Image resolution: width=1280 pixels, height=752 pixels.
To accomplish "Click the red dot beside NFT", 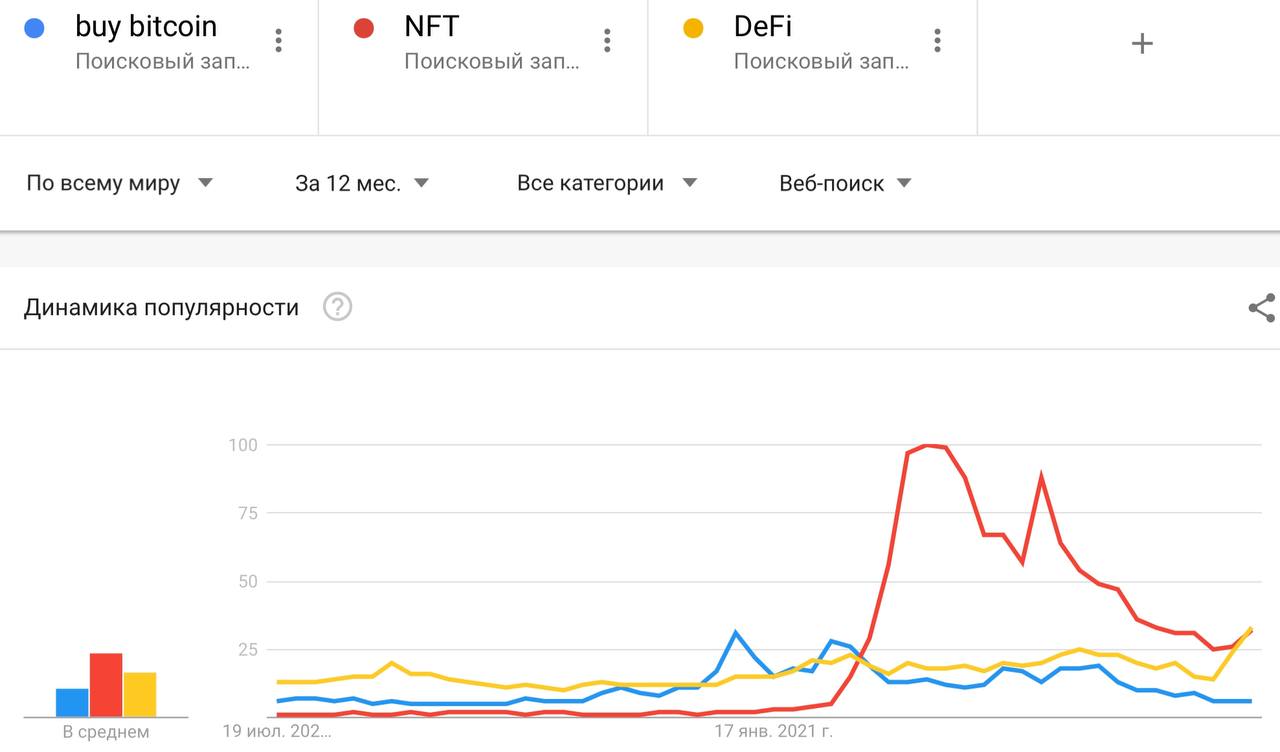I will (364, 28).
